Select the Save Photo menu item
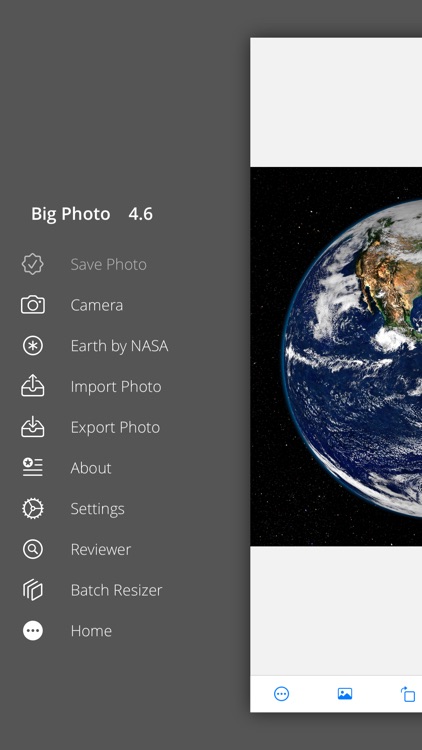422x750 pixels. 108,265
